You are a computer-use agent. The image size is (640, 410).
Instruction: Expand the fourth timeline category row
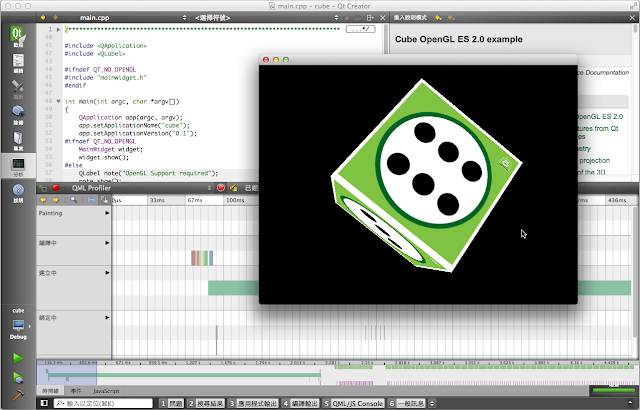(x=107, y=317)
